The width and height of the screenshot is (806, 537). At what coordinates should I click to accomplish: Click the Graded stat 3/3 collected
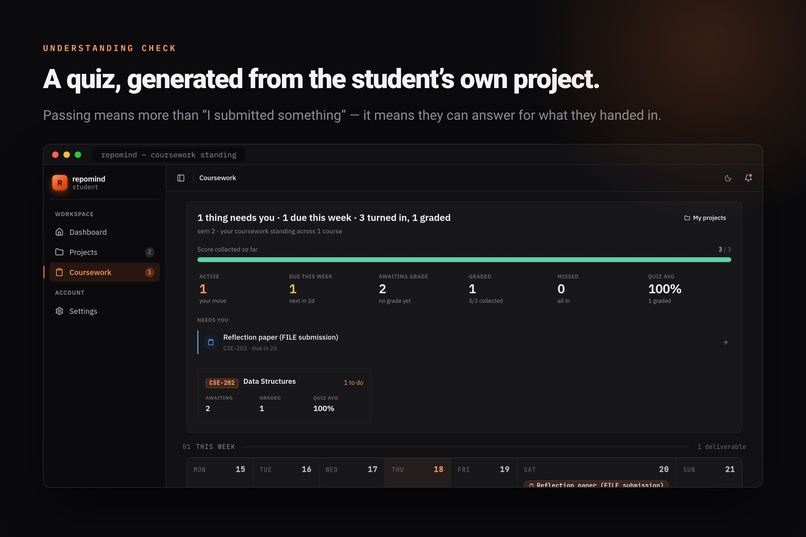(x=485, y=288)
